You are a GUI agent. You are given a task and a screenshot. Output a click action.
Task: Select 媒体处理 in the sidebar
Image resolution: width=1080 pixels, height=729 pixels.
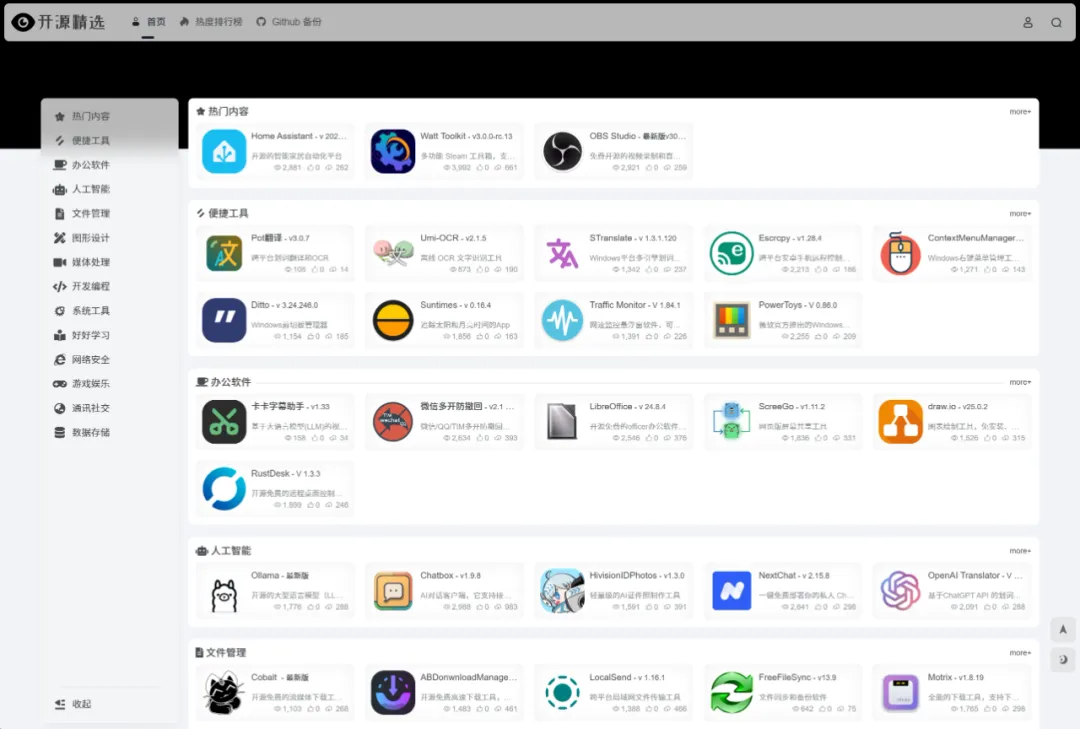coord(110,262)
